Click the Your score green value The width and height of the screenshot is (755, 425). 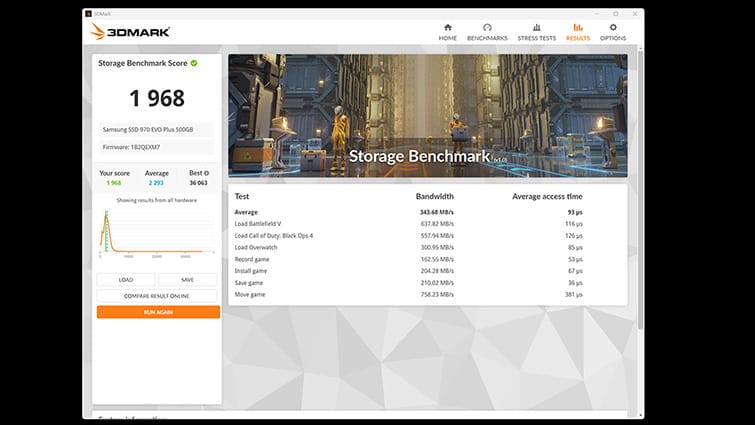(114, 183)
